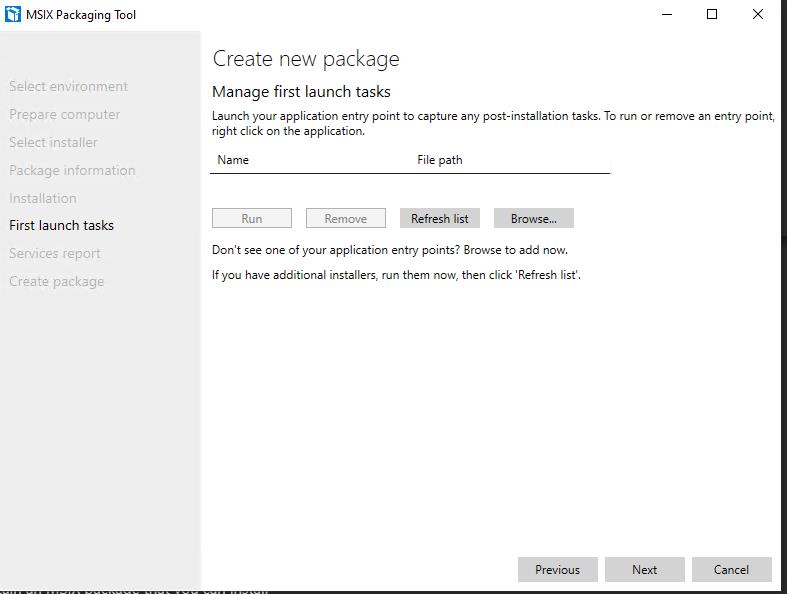The height and width of the screenshot is (594, 787).
Task: Select the 'Select environment' step
Action: (68, 86)
